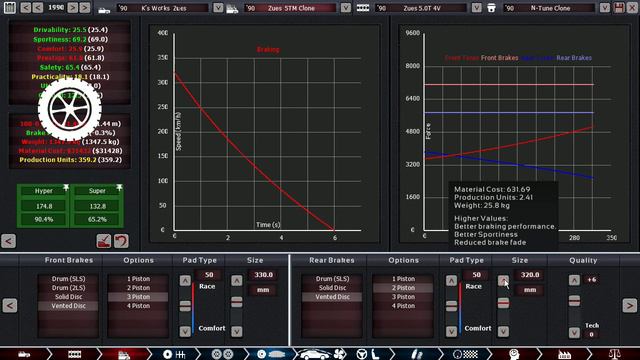
Task: Select Drum (SLS) for front brakes
Action: point(68,279)
